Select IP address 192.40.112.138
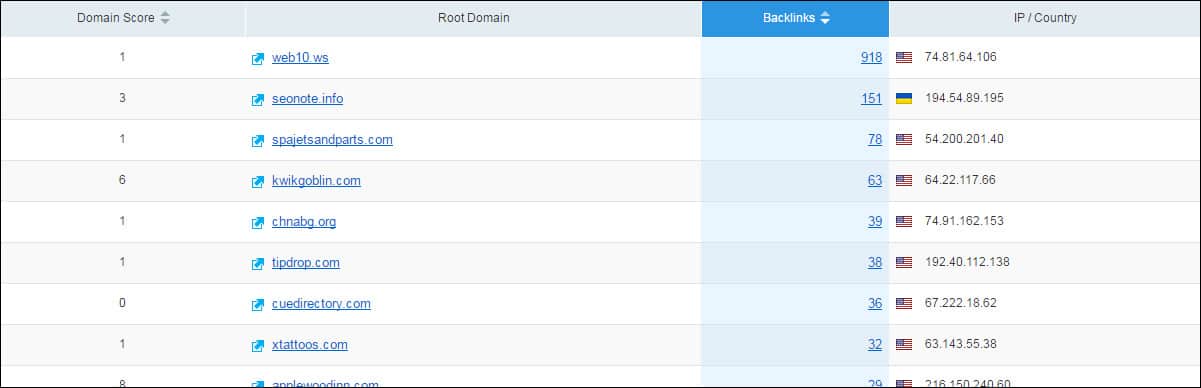This screenshot has width=1201, height=388. coord(968,262)
